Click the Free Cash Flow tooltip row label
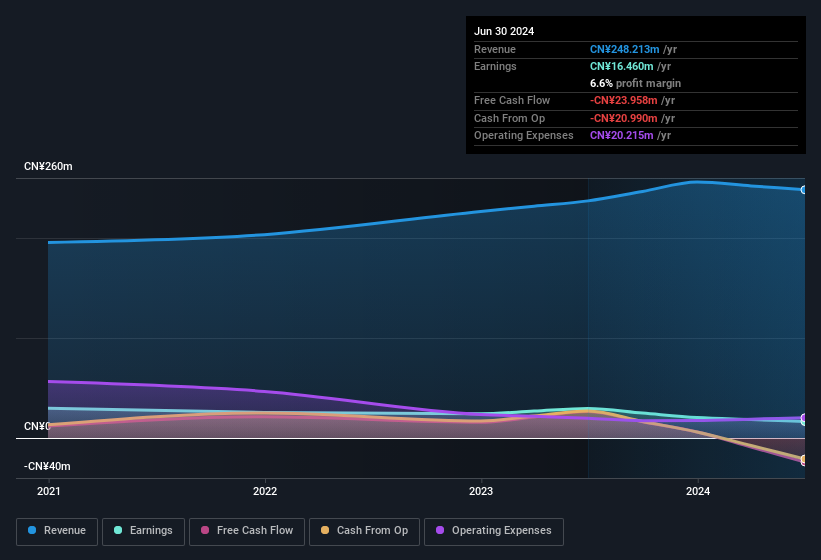The height and width of the screenshot is (560, 821). point(512,100)
